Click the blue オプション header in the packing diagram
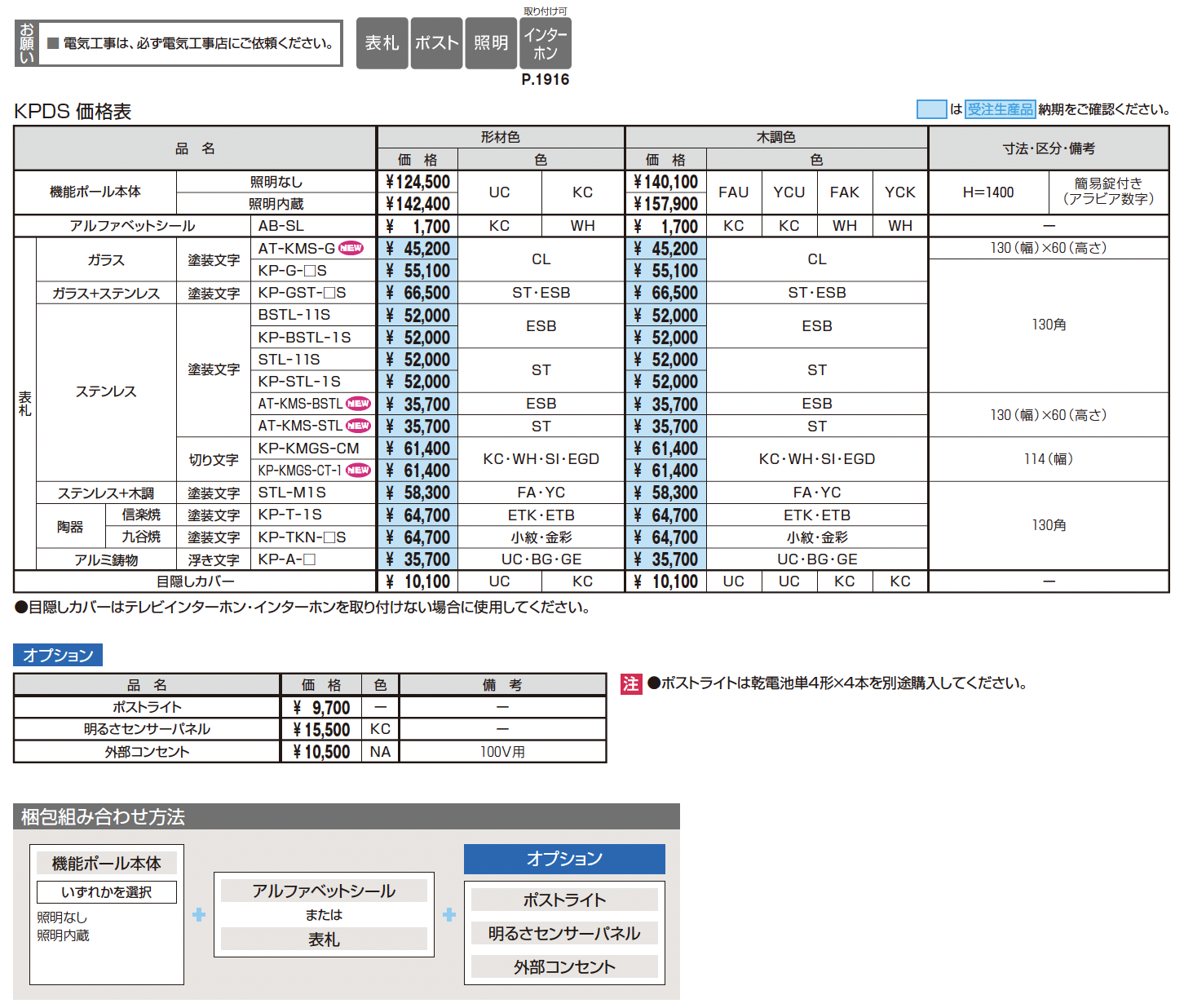Image resolution: width=1184 pixels, height=1008 pixels. [x=564, y=859]
